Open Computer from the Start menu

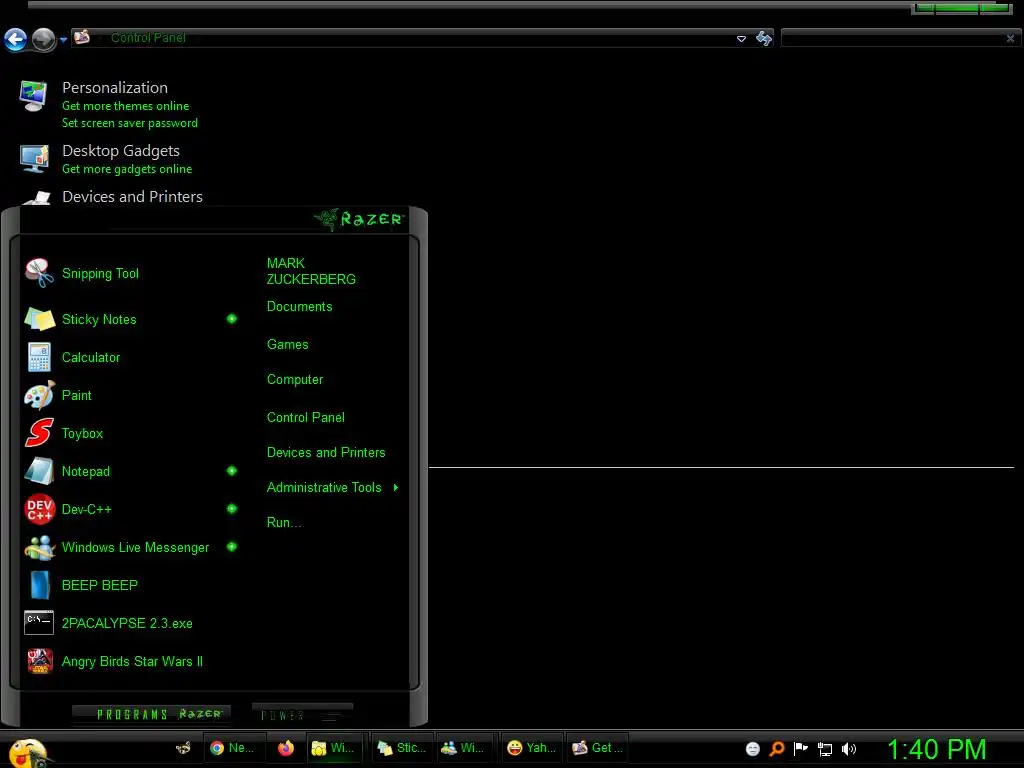pos(295,379)
